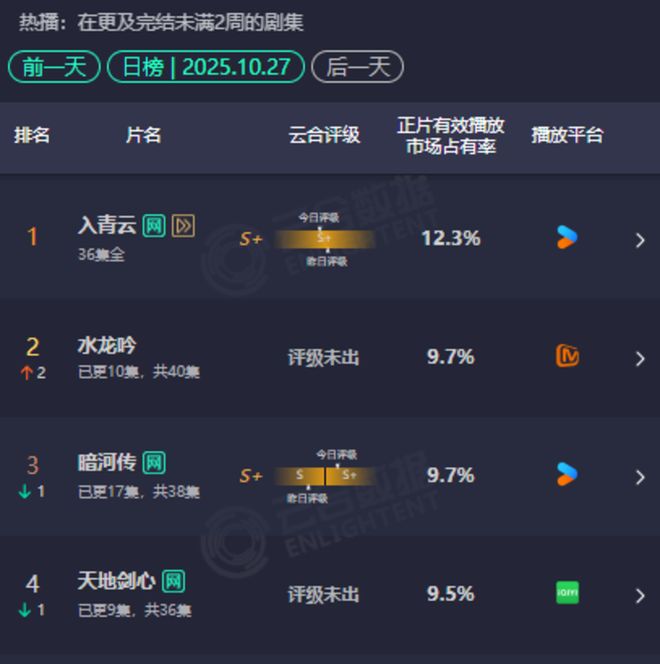Click the green 网 badge beside 暗河传
The height and width of the screenshot is (664, 660).
tap(154, 463)
